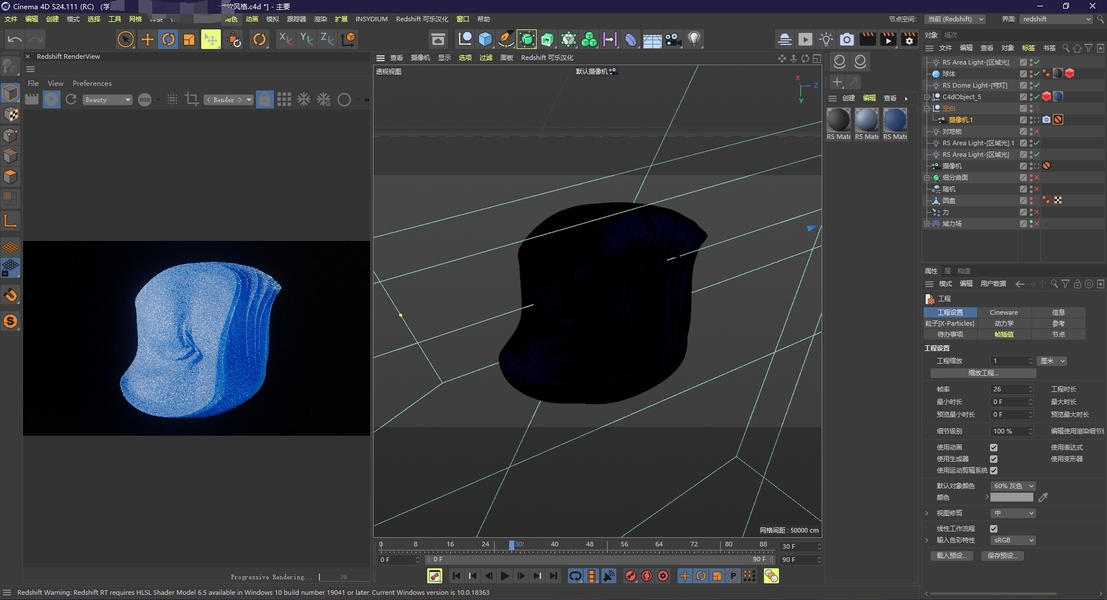Click the gray 颜色 color swatch
This screenshot has height=600, width=1107.
tap(1011, 497)
